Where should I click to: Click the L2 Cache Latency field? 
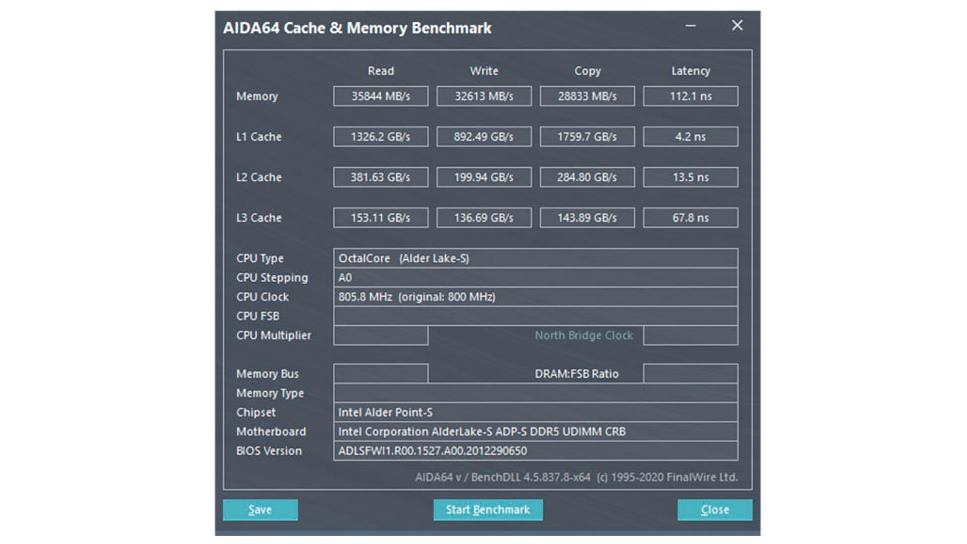(x=690, y=177)
